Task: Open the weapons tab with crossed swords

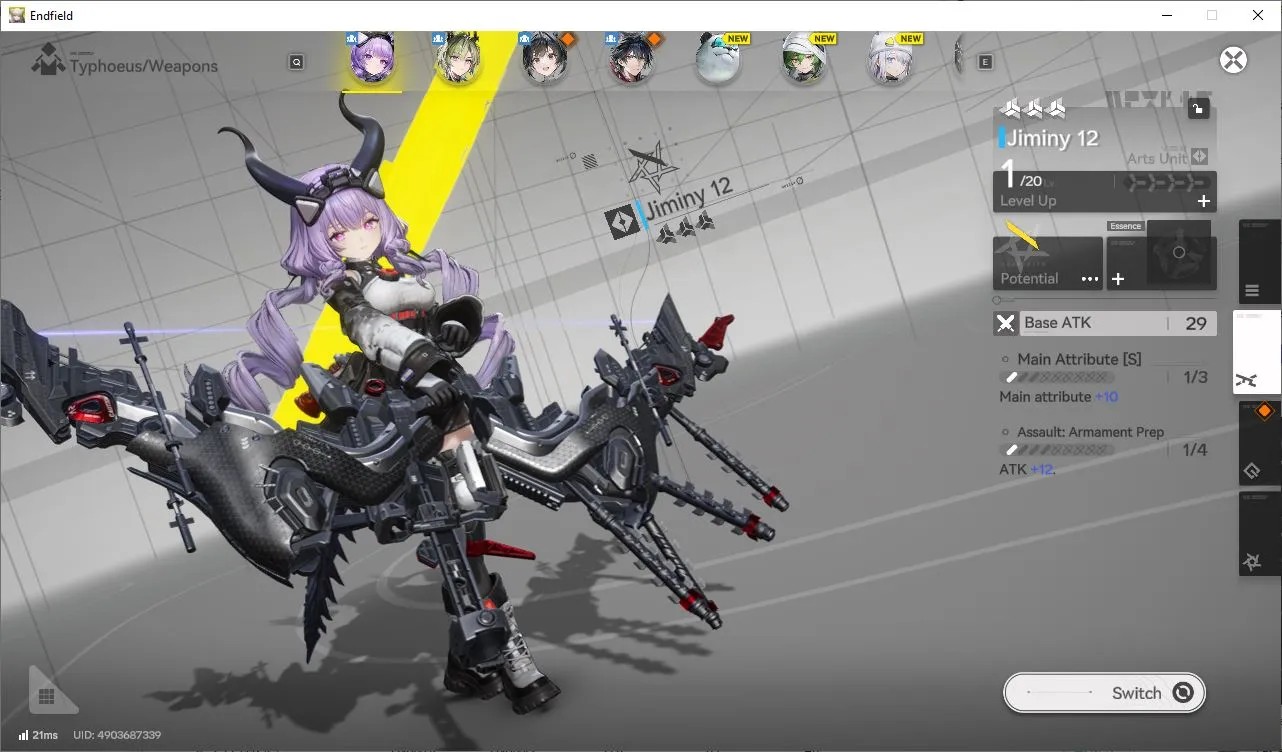Action: (x=1257, y=352)
